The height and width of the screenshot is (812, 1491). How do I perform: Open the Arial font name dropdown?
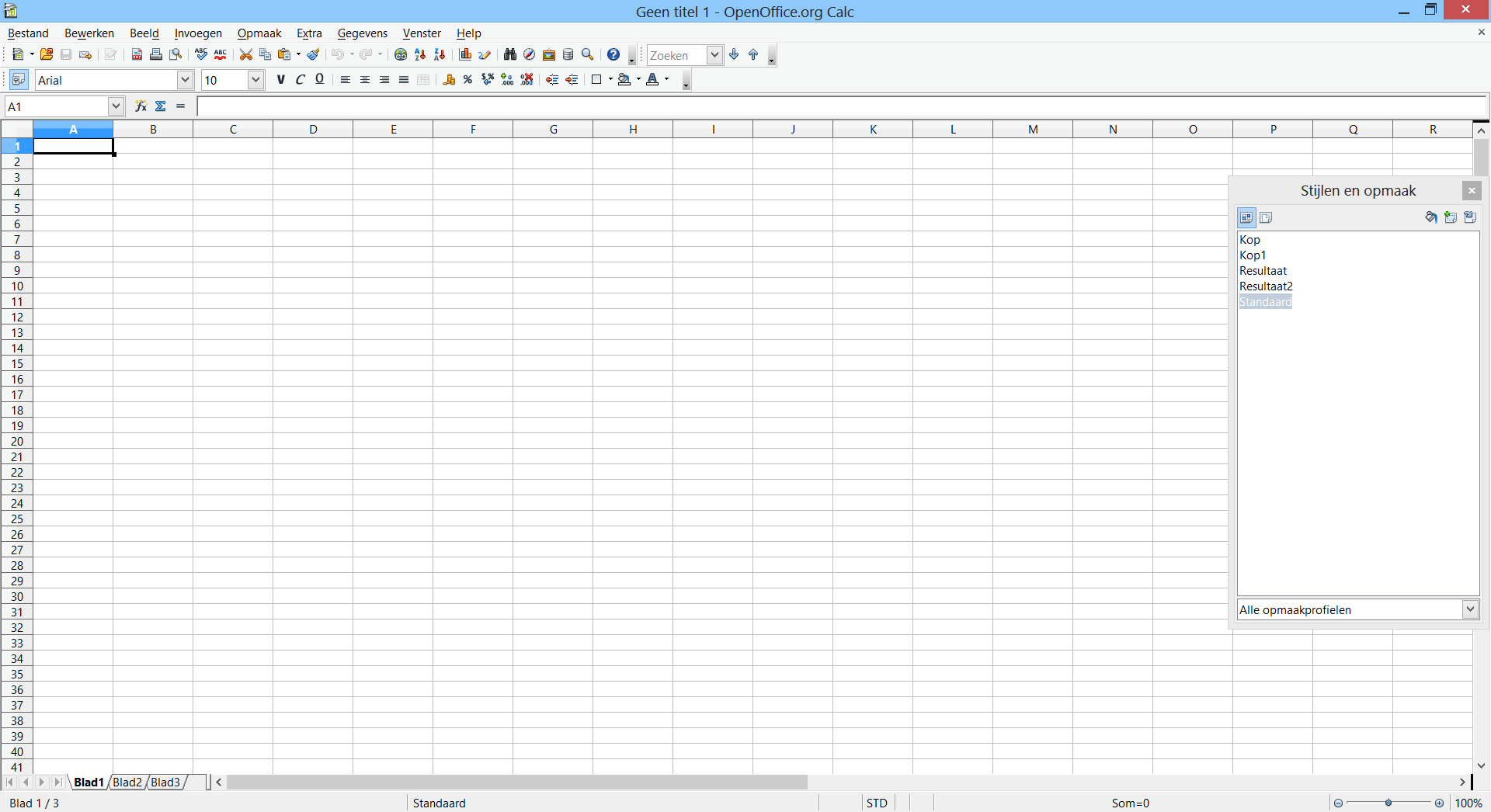pos(185,79)
